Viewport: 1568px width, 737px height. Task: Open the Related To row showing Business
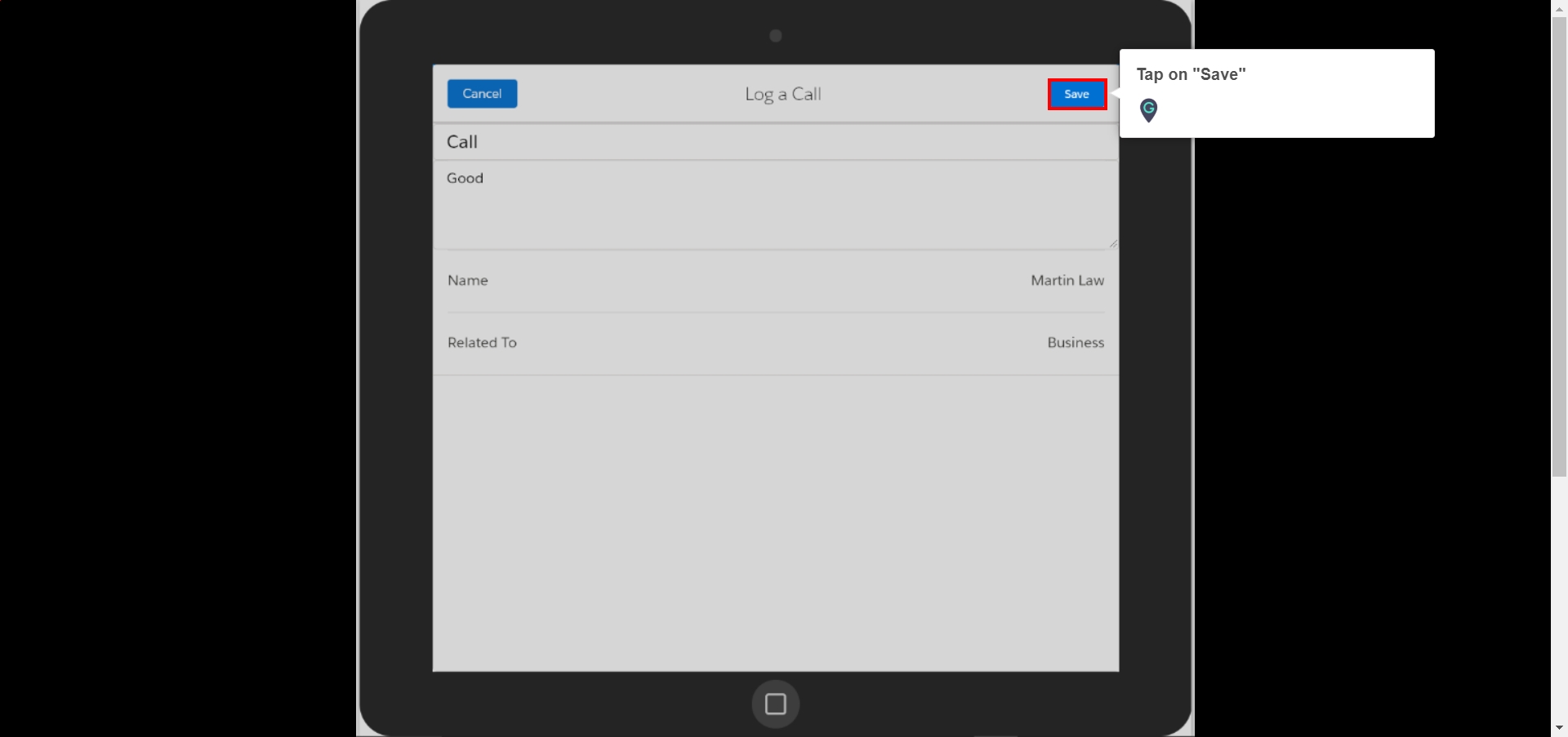(775, 343)
